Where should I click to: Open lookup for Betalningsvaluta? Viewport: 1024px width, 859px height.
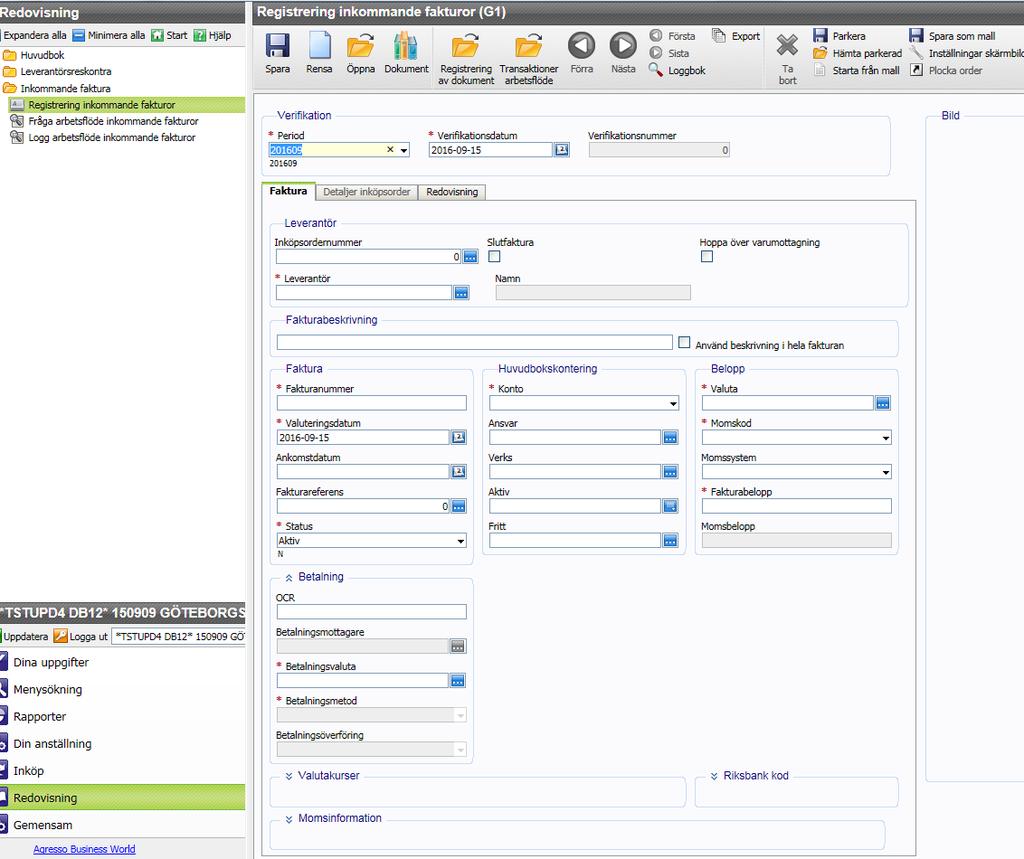(458, 681)
